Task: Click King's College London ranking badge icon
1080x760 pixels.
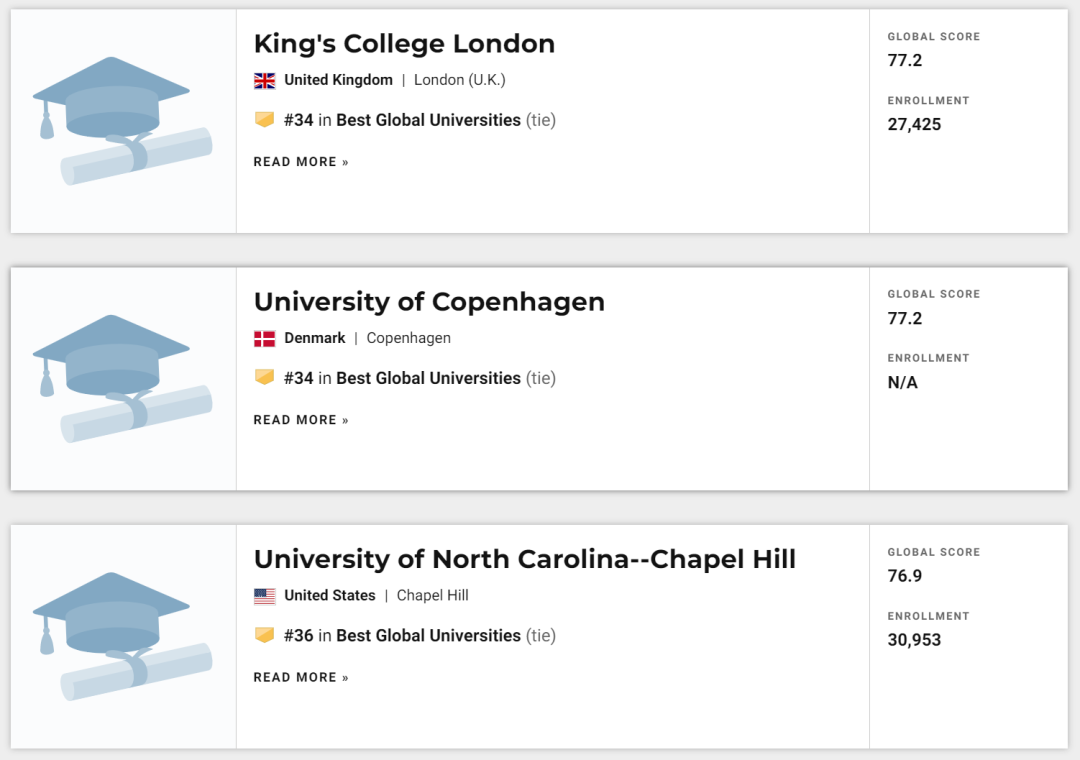Action: [264, 120]
